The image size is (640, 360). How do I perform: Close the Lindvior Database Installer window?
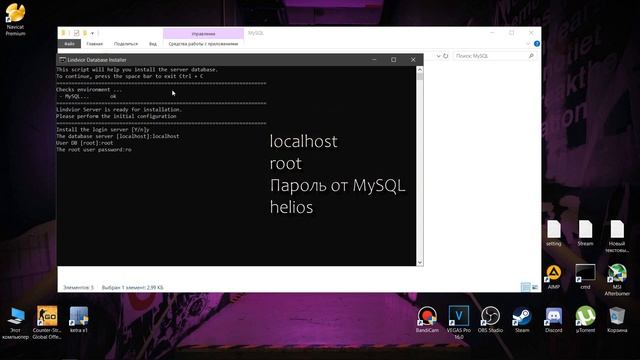tap(413, 60)
